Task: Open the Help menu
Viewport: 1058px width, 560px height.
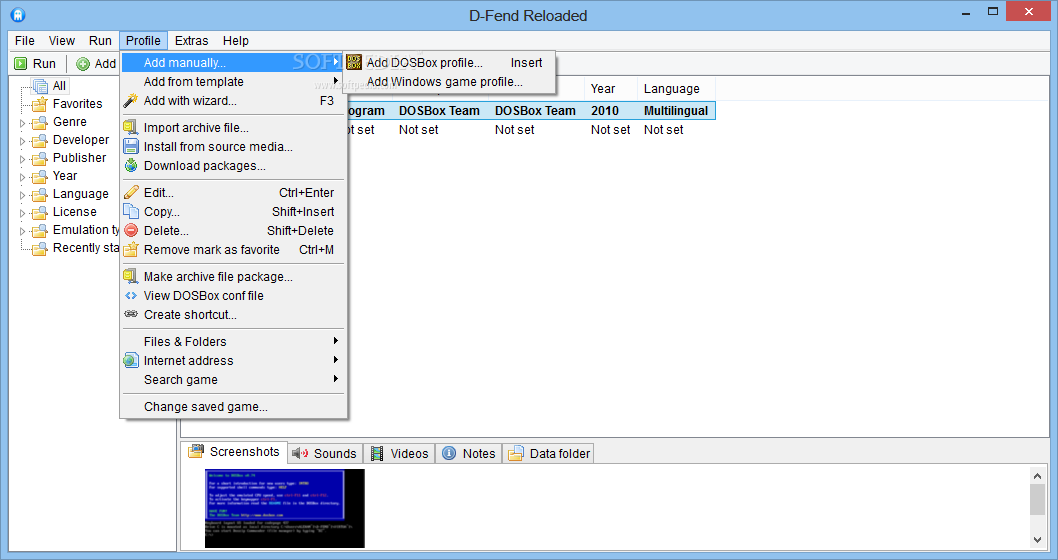Action: point(236,40)
